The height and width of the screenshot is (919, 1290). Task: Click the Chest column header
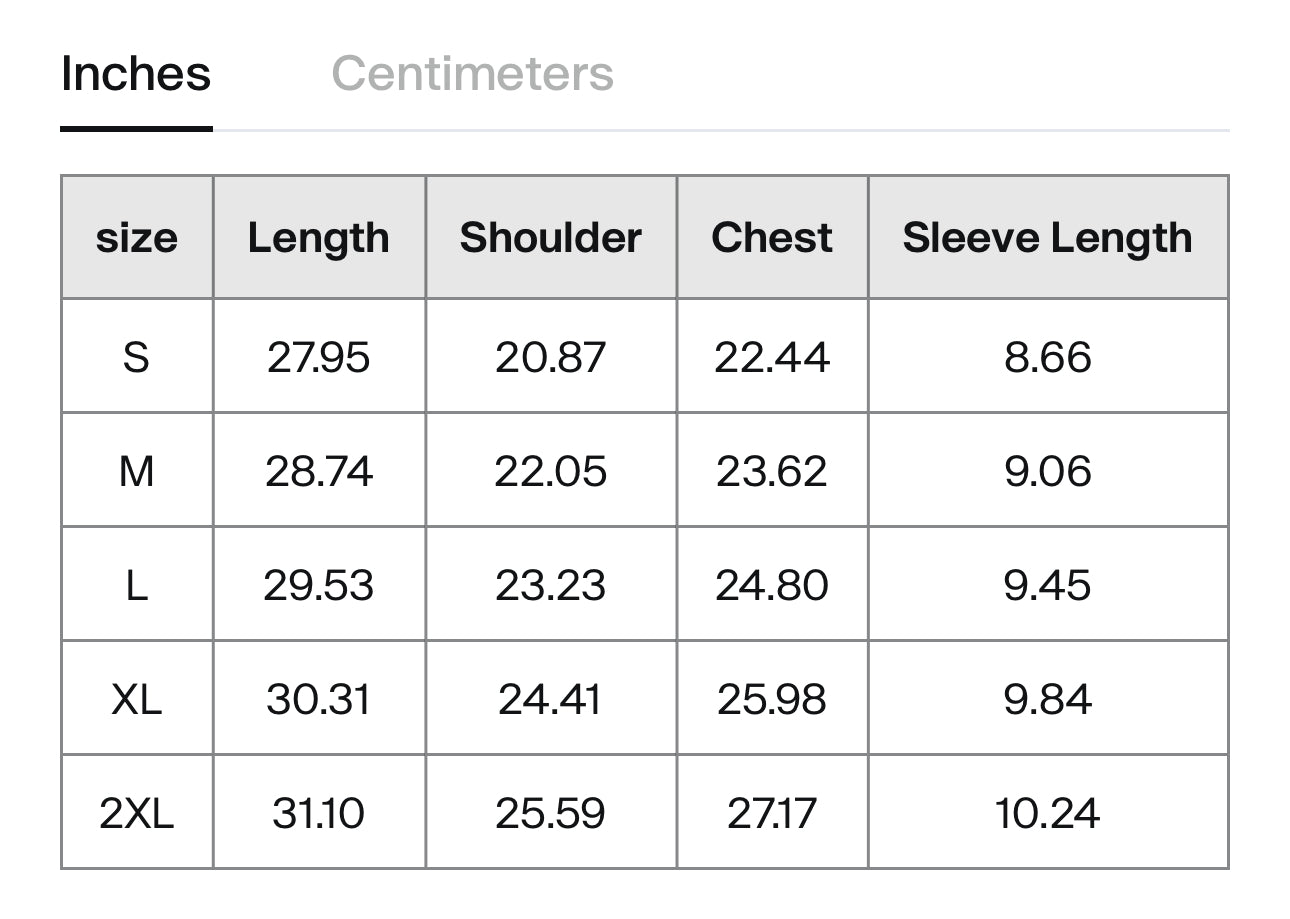pos(772,238)
